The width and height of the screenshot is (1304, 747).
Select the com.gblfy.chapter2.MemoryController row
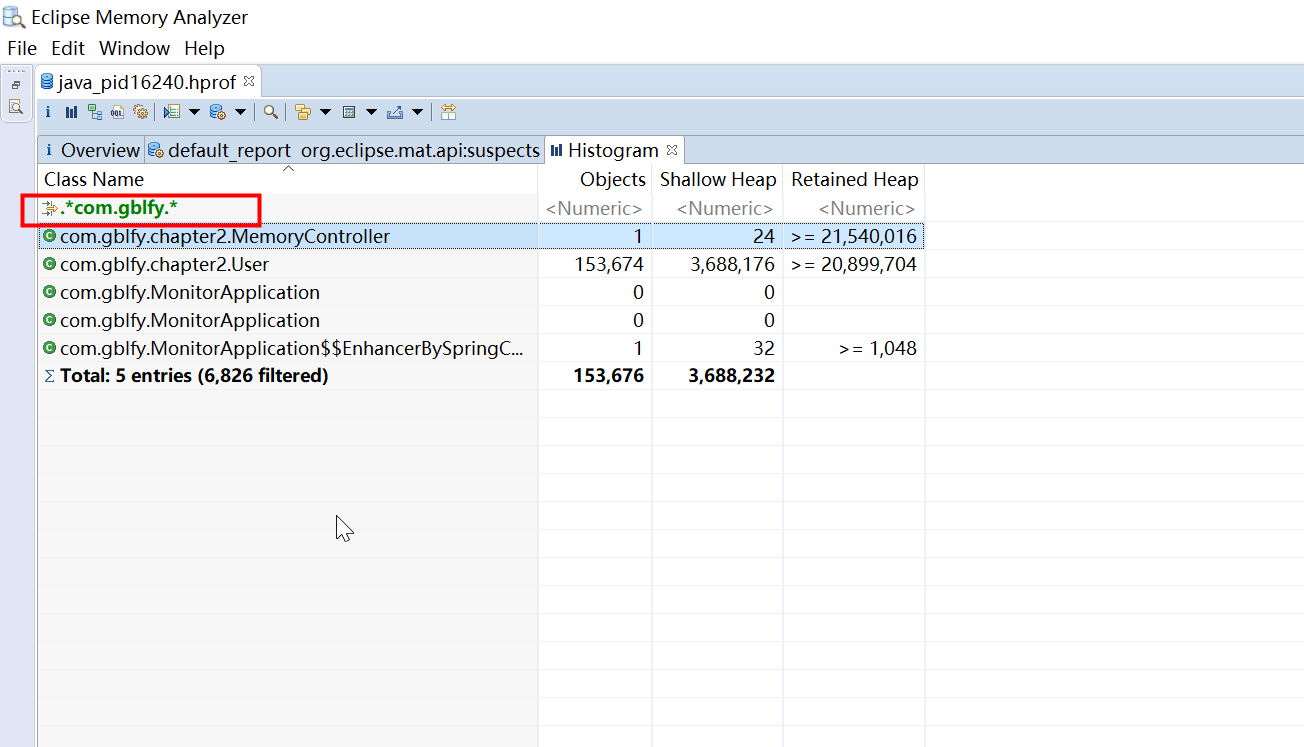(x=481, y=237)
